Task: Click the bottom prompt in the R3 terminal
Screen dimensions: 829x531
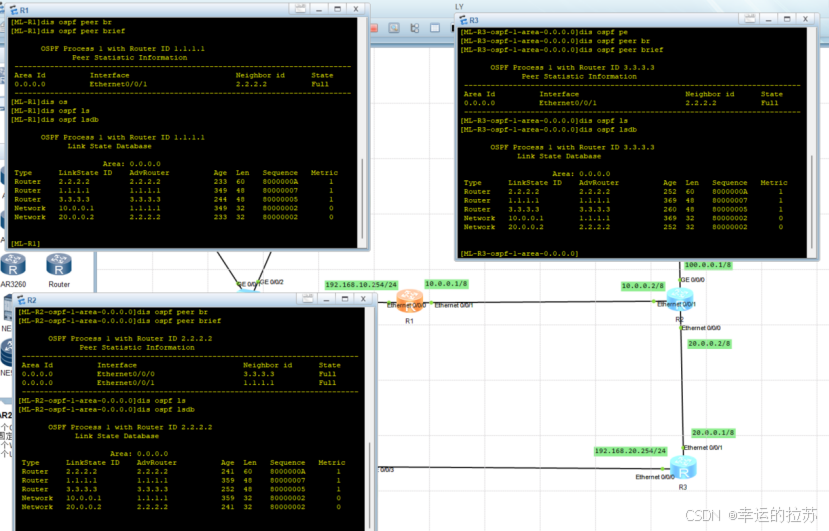Action: click(519, 253)
